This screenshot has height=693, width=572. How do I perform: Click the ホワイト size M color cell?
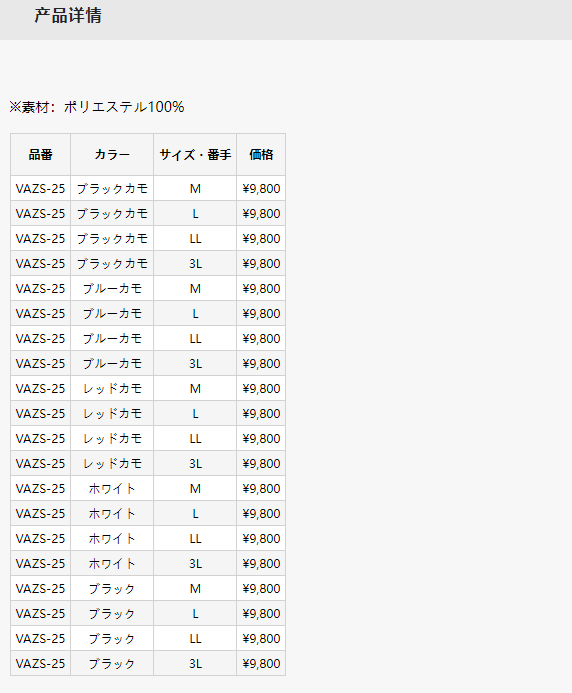click(112, 488)
